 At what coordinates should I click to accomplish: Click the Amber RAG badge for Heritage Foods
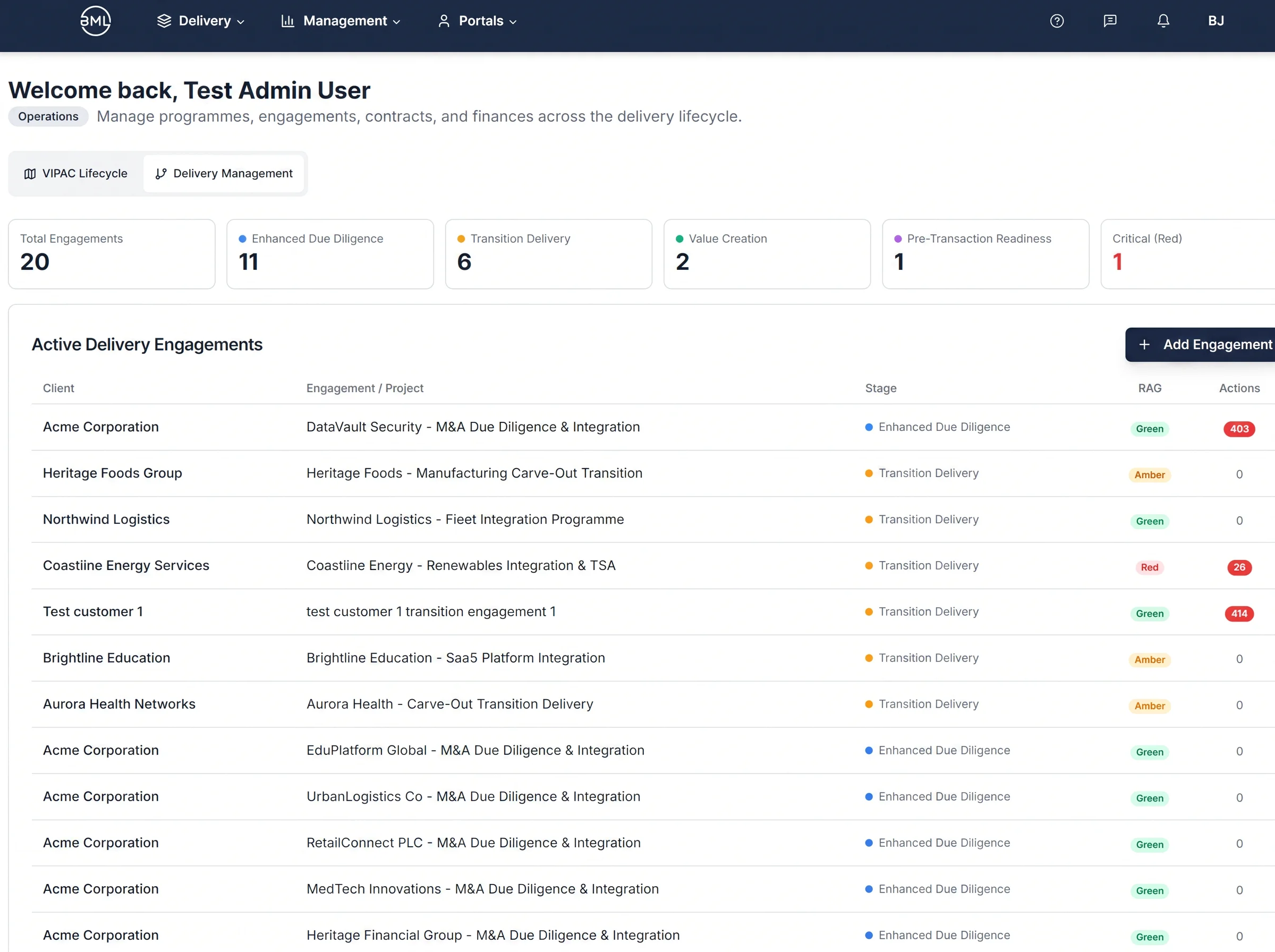(x=1150, y=475)
